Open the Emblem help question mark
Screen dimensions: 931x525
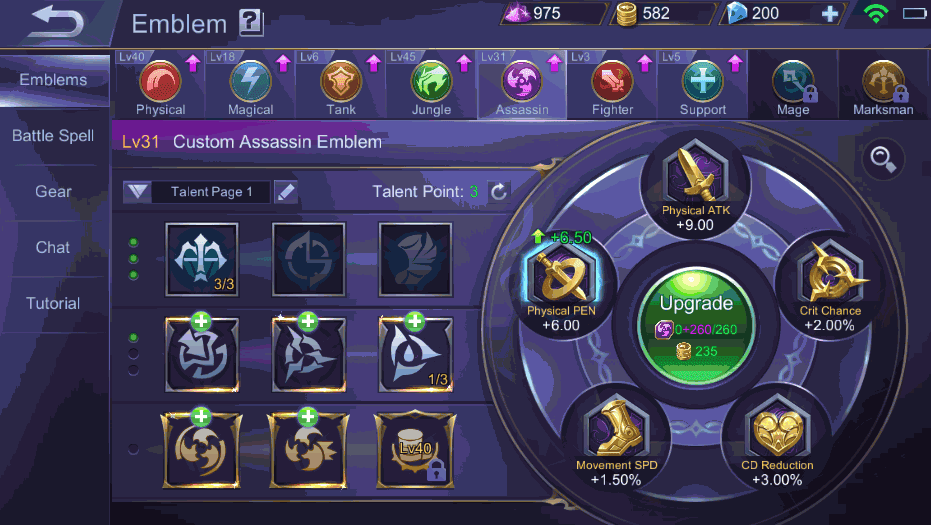(251, 23)
